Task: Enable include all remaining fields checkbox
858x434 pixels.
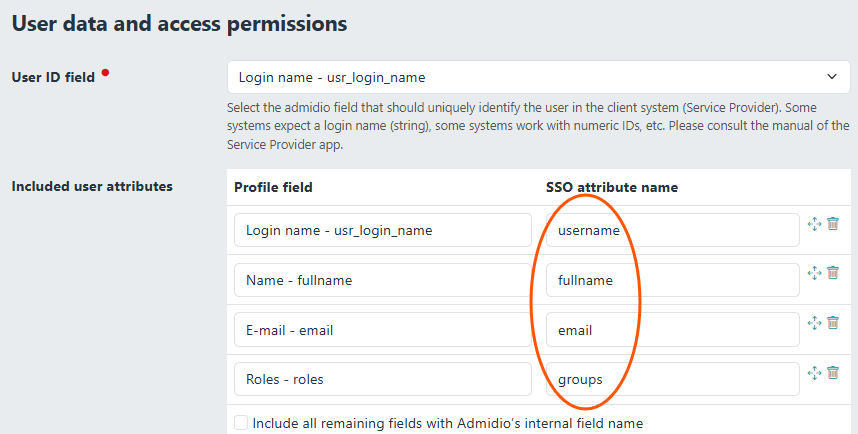Action: pos(241,423)
